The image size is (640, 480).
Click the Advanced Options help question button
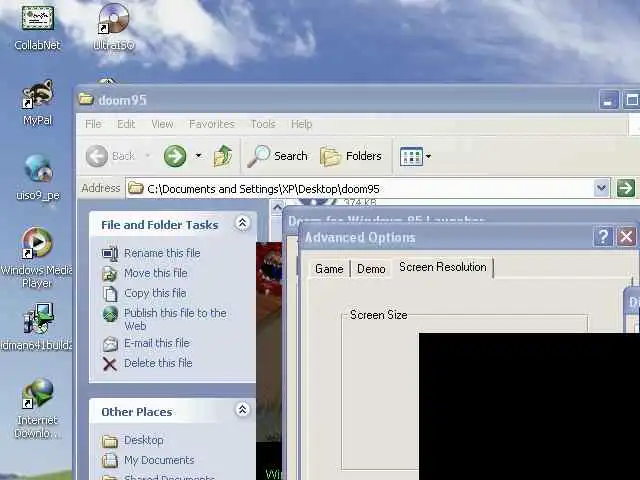point(603,237)
